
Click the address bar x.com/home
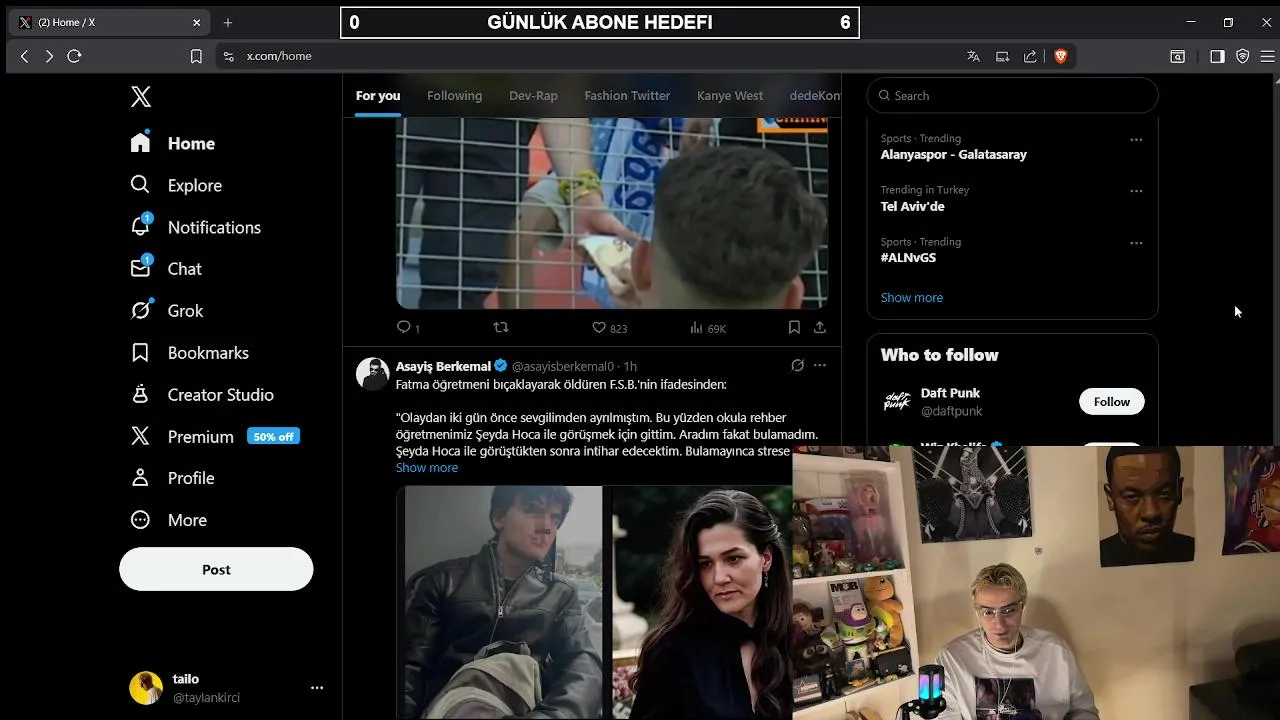tap(279, 56)
